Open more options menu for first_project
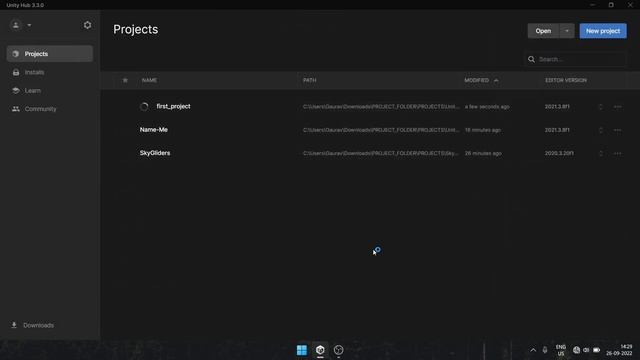This screenshot has width=640, height=360. coord(617,107)
